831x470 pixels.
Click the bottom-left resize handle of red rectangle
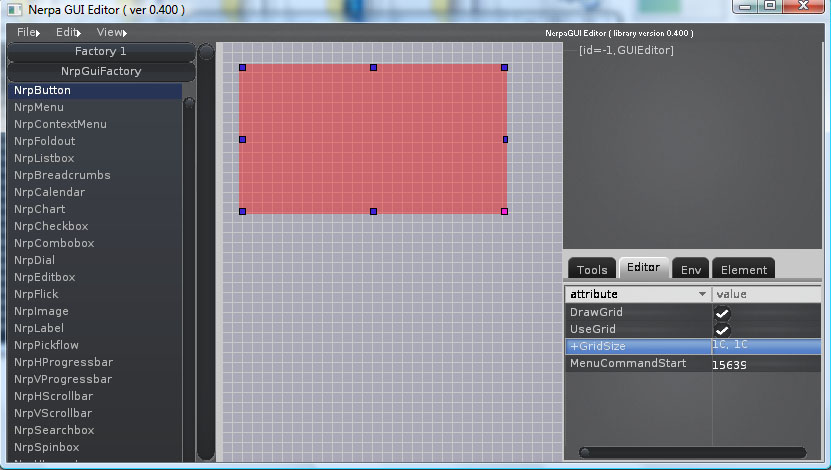point(242,211)
